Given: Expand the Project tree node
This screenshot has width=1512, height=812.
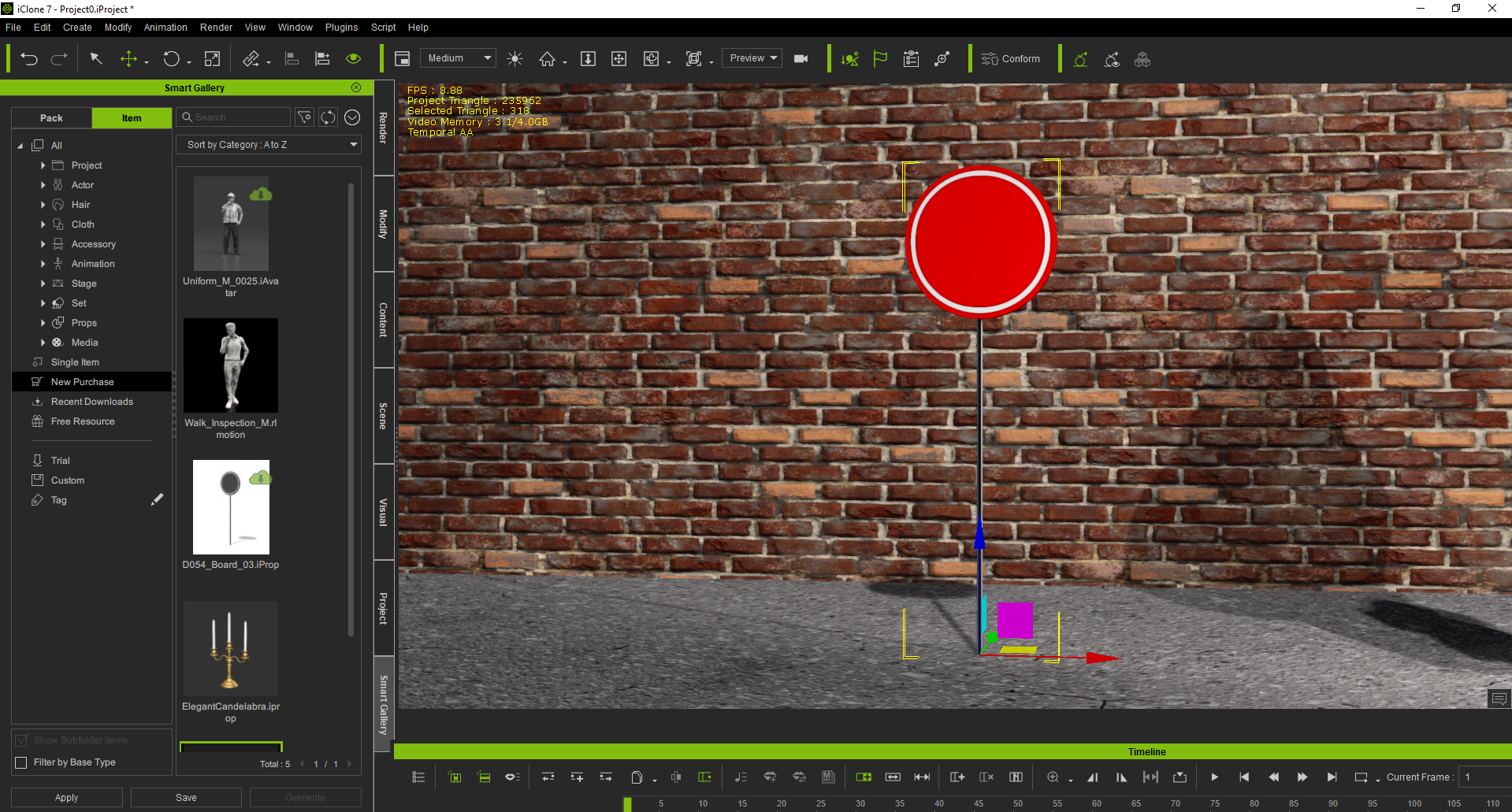Looking at the screenshot, I should (43, 165).
